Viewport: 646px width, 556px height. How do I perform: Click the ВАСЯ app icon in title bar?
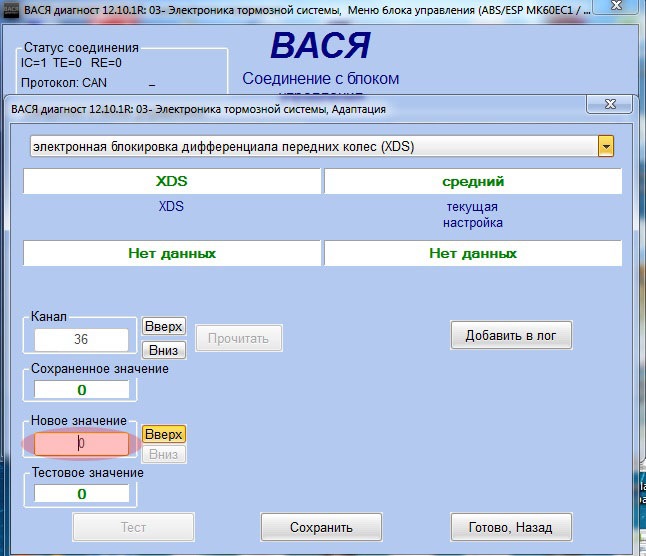[x=11, y=9]
